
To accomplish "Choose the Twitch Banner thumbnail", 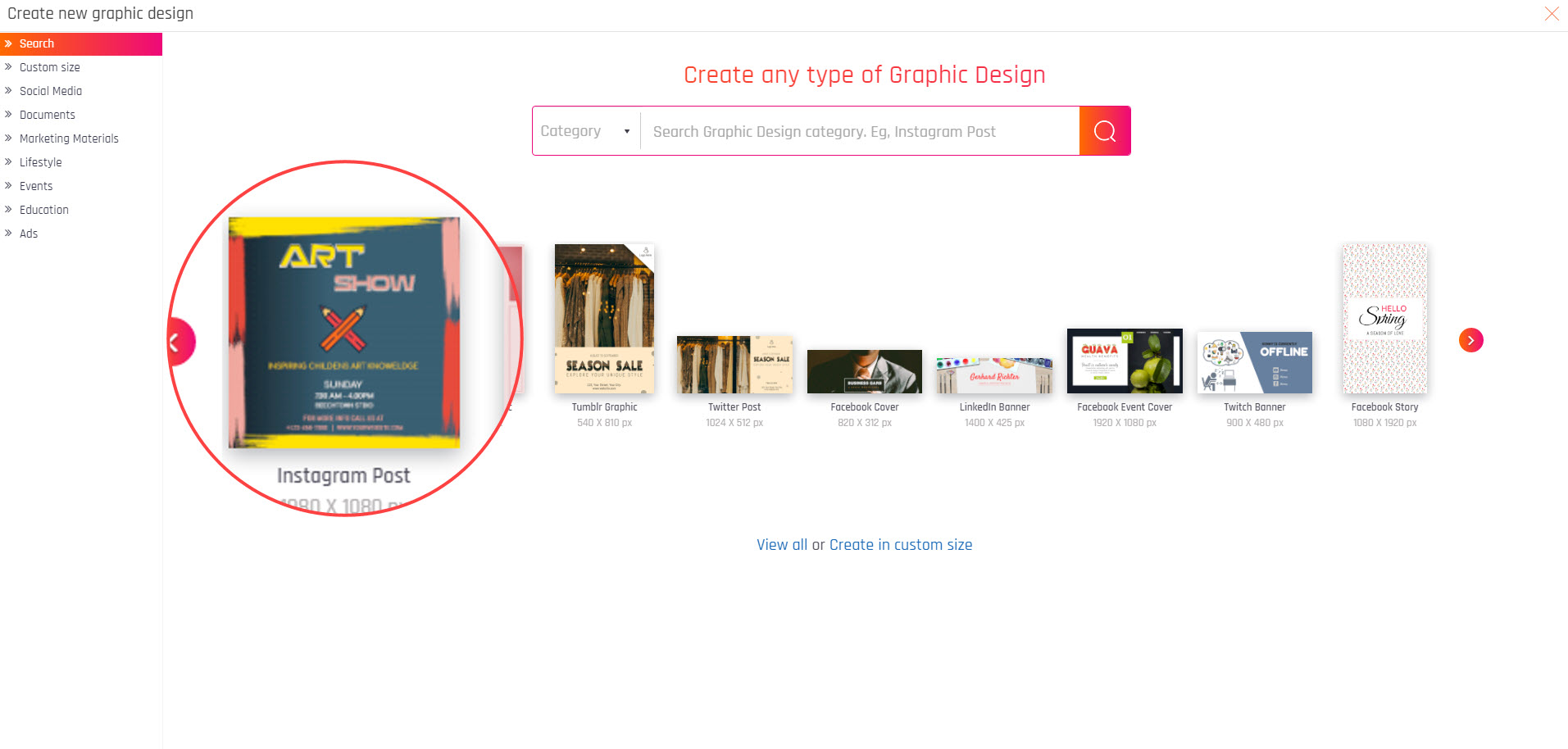I will 1255,362.
